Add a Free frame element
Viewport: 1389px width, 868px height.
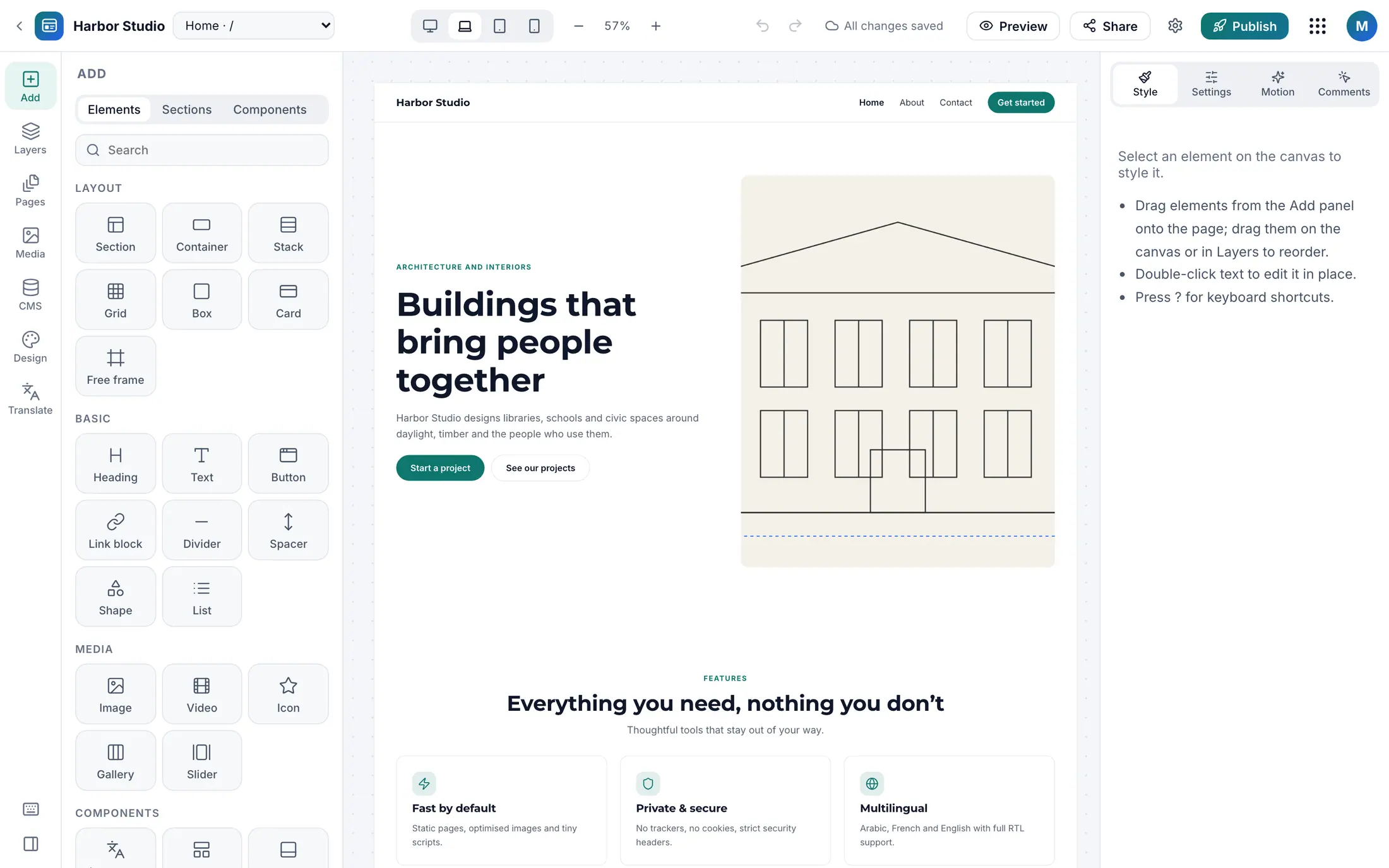pos(116,366)
